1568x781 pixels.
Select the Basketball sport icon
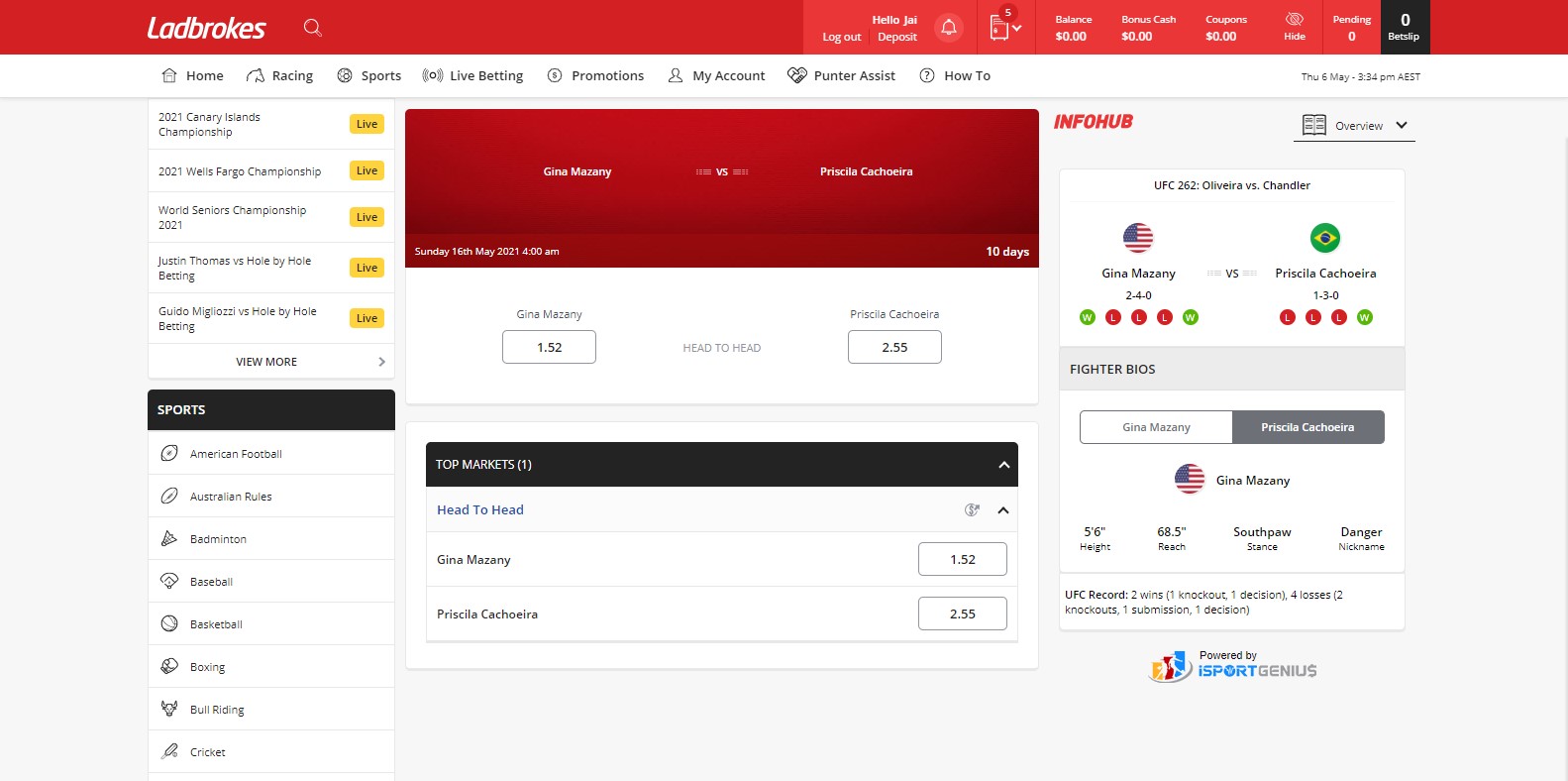pyautogui.click(x=169, y=624)
